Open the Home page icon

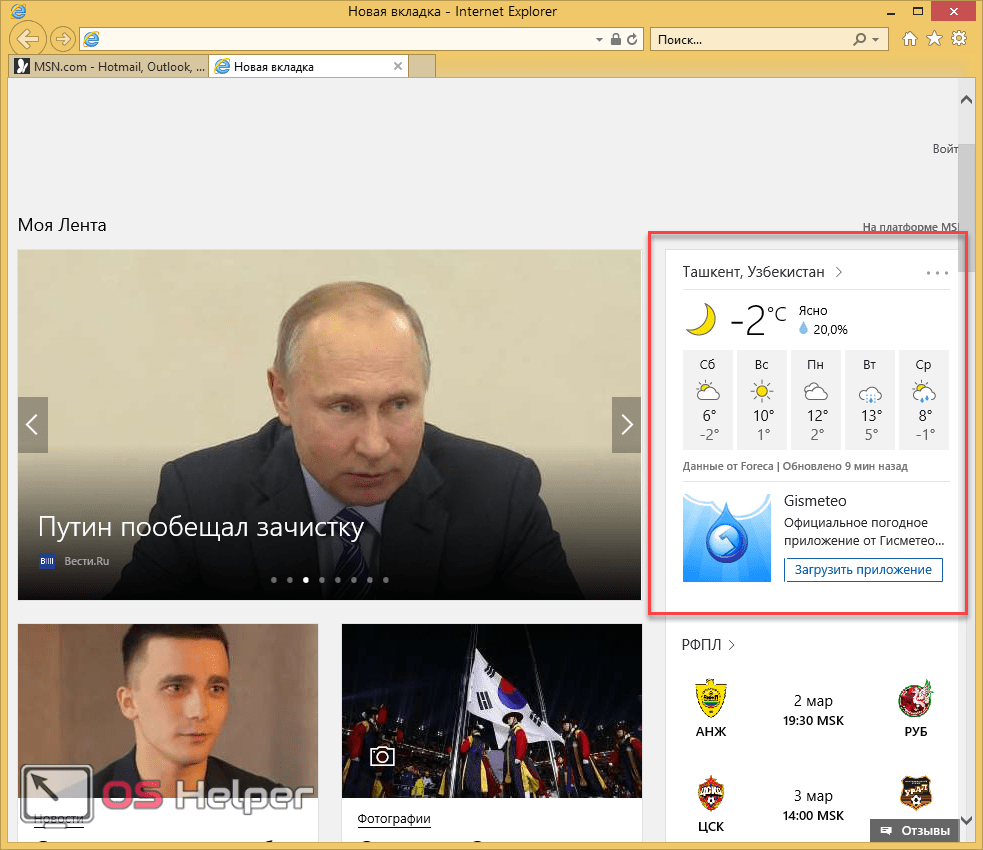[910, 39]
